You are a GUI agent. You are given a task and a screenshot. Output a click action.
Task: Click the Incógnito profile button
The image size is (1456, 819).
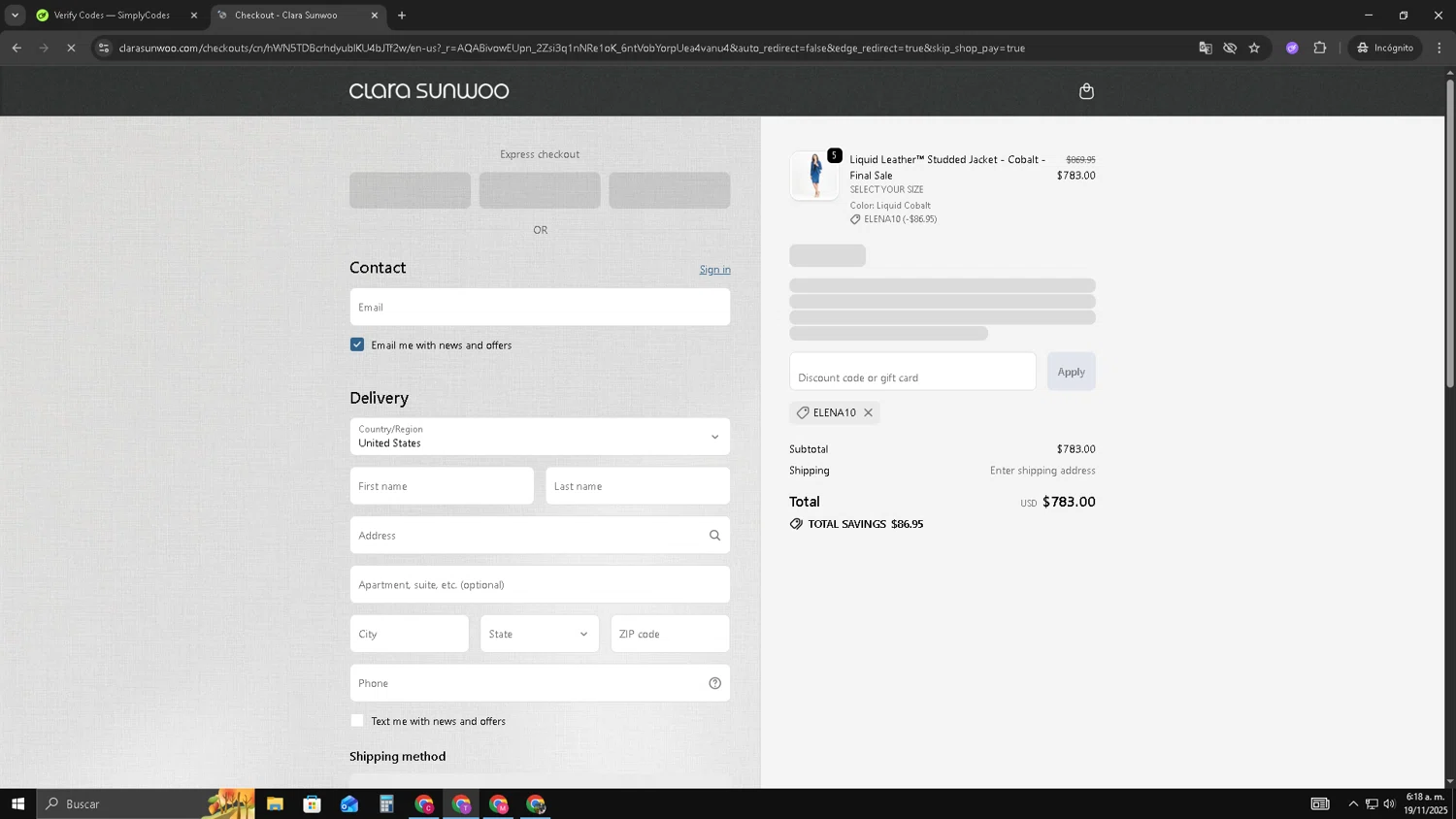[x=1385, y=48]
